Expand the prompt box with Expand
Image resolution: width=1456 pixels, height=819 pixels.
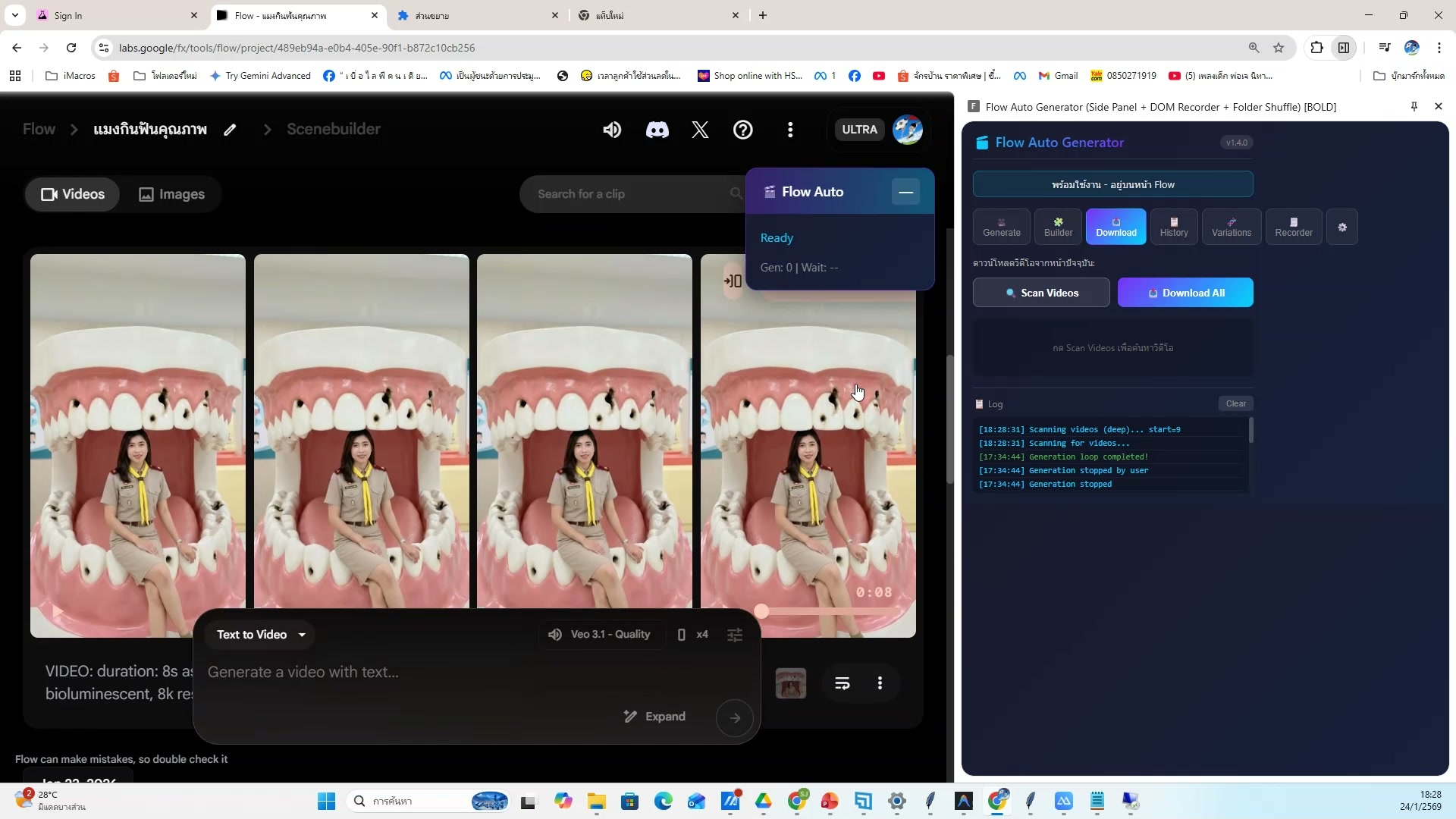point(654,717)
